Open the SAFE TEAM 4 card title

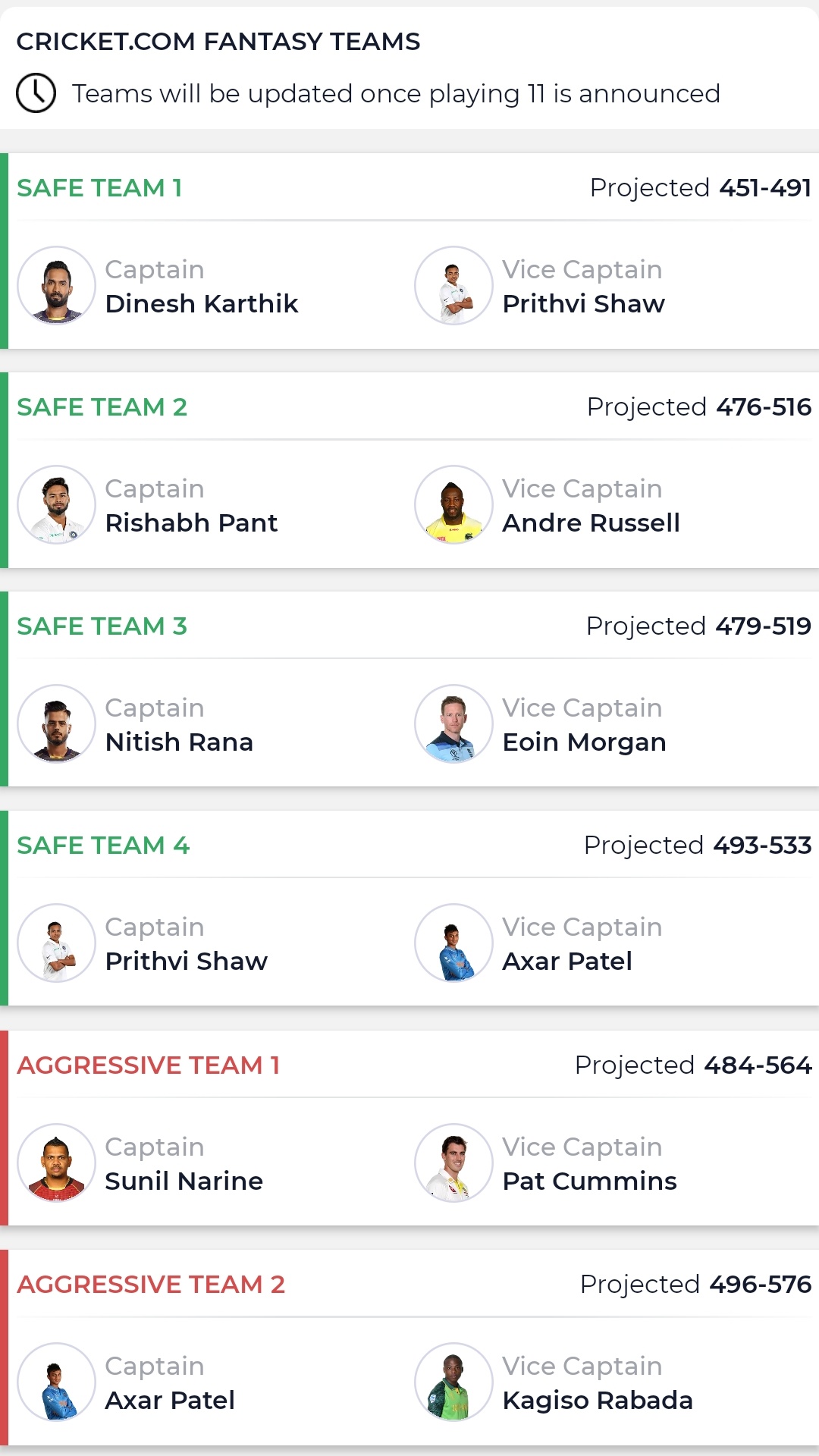click(x=103, y=845)
